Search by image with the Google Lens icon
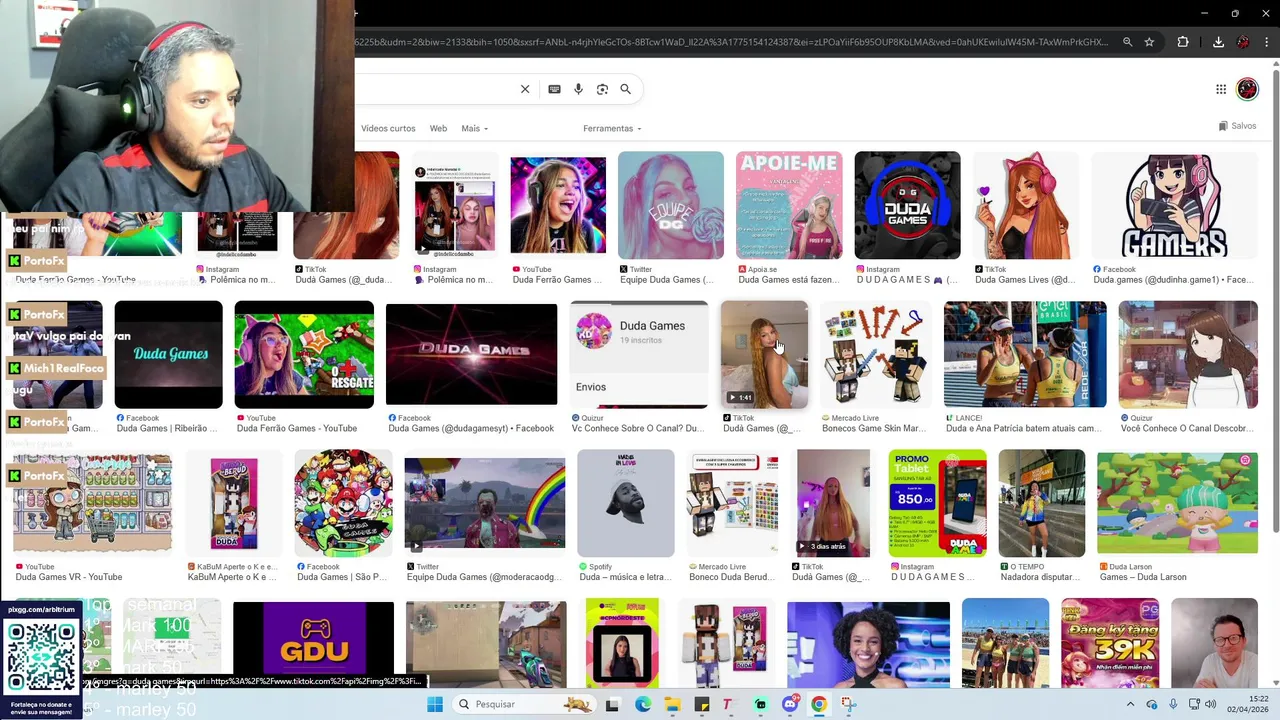 click(x=602, y=89)
